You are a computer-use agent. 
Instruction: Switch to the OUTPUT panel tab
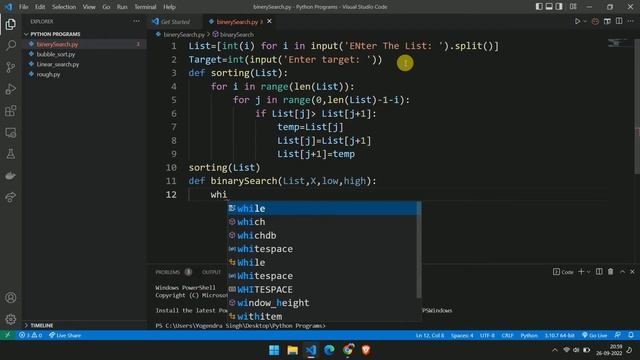point(211,272)
